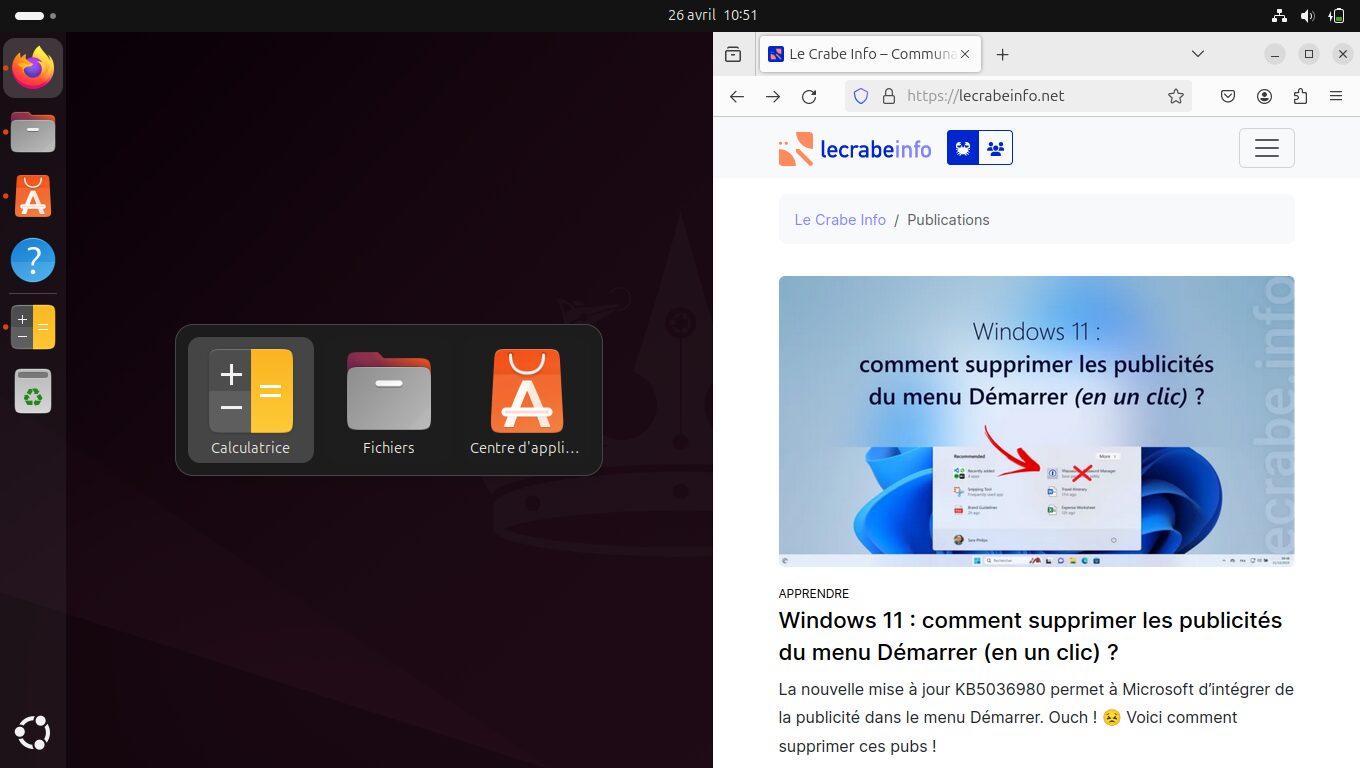Click the Activities pill in the top bar
This screenshot has height=768, width=1360.
tap(36, 16)
